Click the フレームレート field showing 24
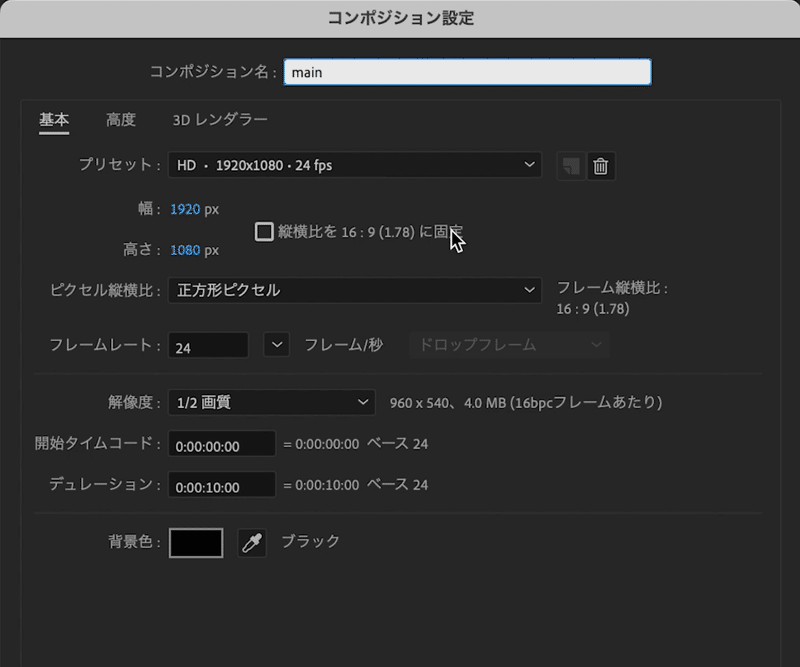The image size is (800, 667). 208,345
